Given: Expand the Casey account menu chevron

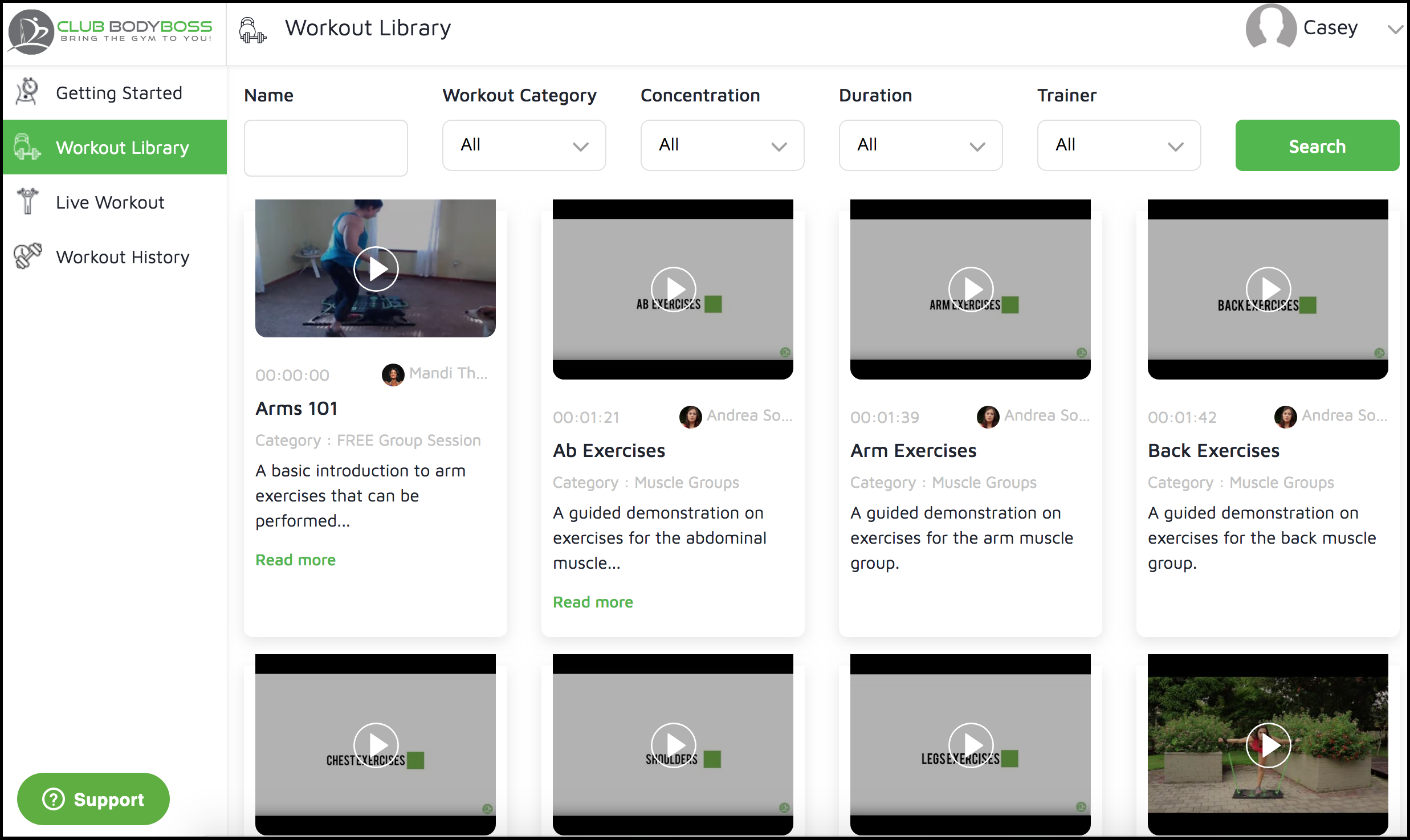Looking at the screenshot, I should coord(1395,29).
